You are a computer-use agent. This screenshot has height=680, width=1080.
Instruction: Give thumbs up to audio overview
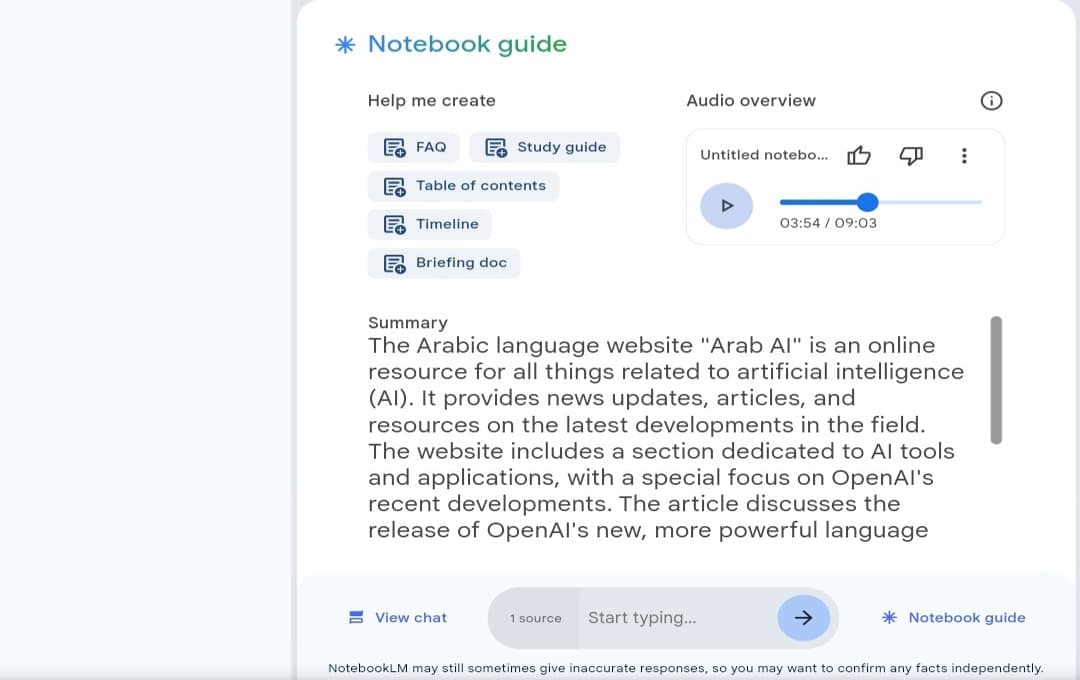point(859,155)
